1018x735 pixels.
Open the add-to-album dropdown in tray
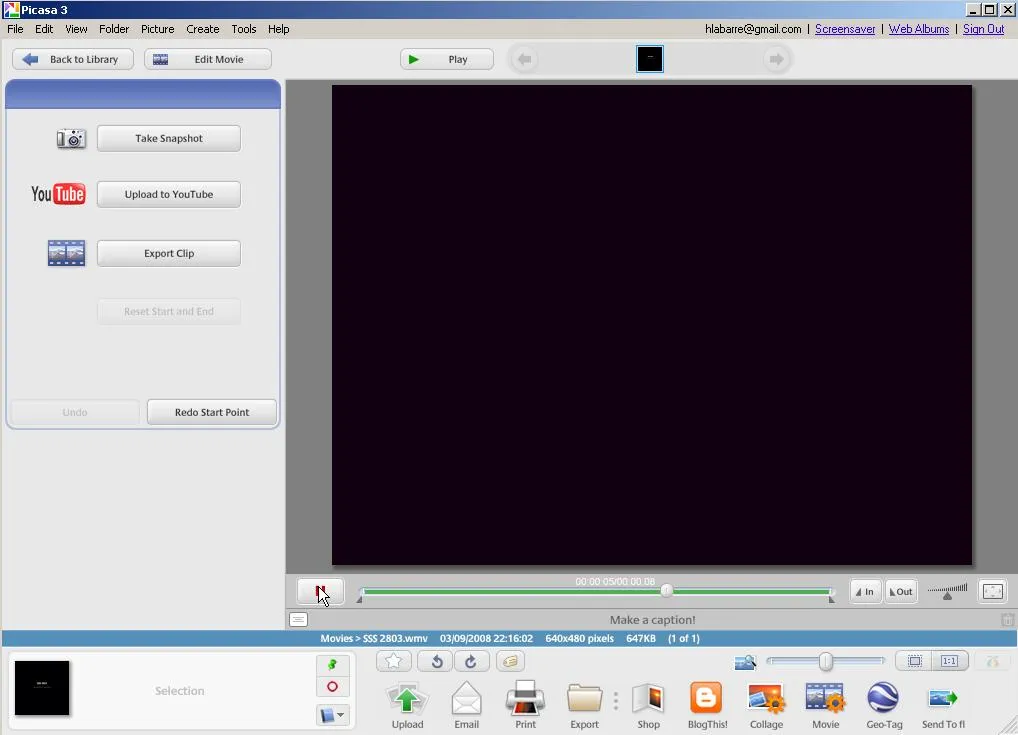pyautogui.click(x=332, y=715)
